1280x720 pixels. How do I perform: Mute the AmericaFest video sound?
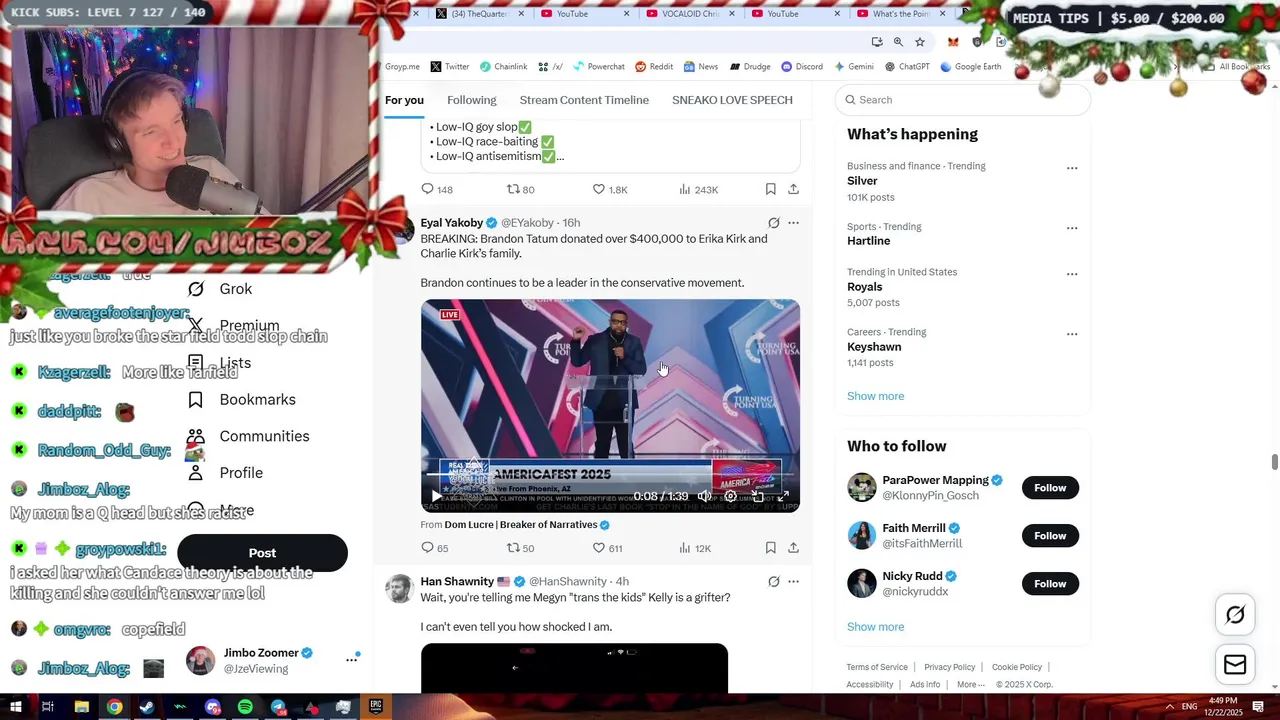tap(704, 496)
